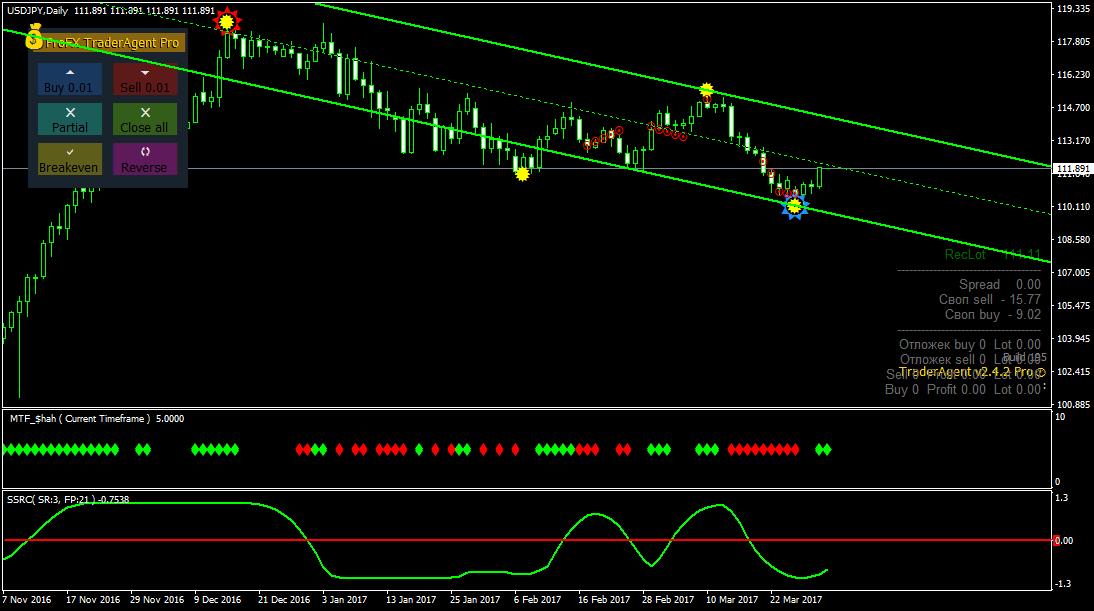1094x611 pixels.
Task: Select the 111.891 current price label
Action: click(1072, 169)
